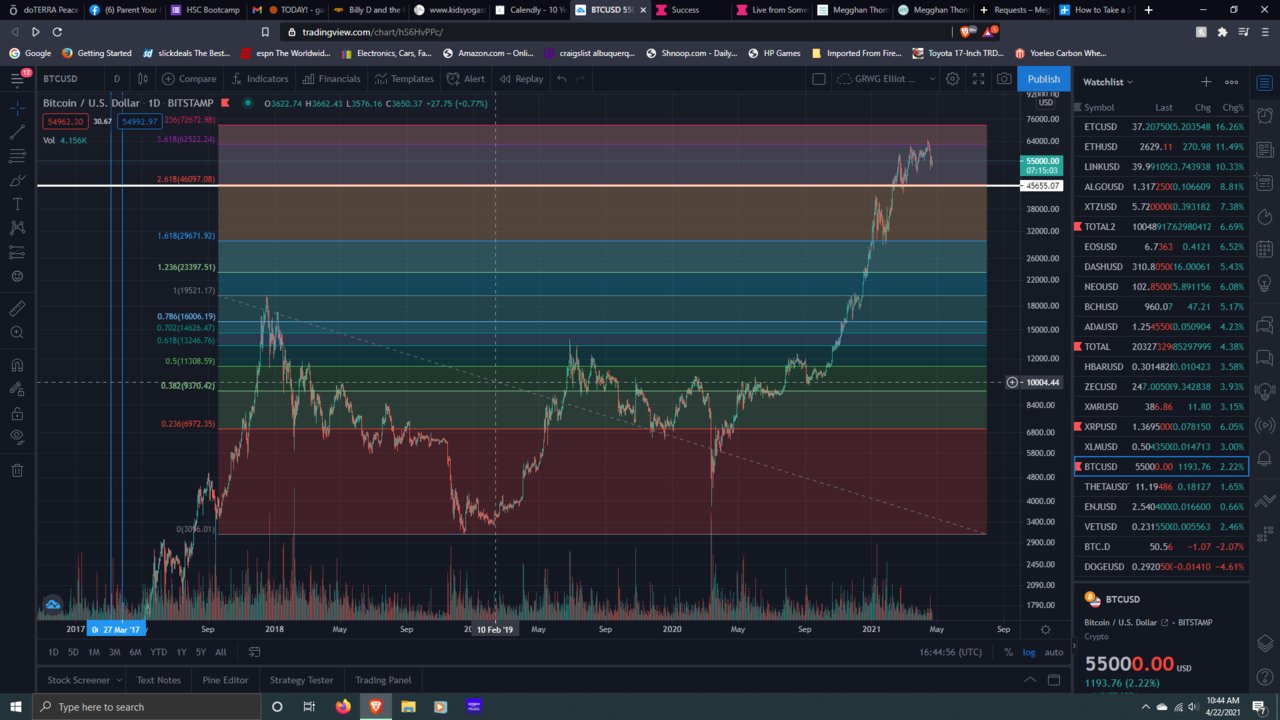Maximize the bottom panel icon
Image resolution: width=1280 pixels, height=720 pixels.
click(1054, 680)
